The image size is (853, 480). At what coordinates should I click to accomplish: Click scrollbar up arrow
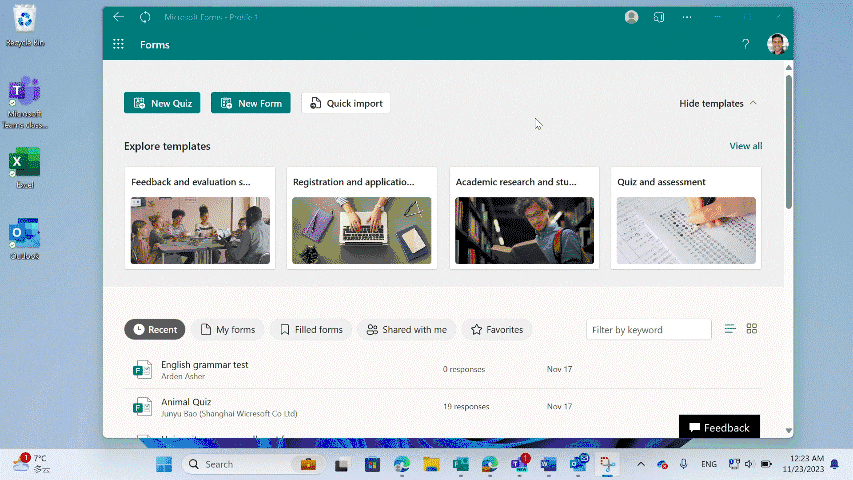pos(789,67)
